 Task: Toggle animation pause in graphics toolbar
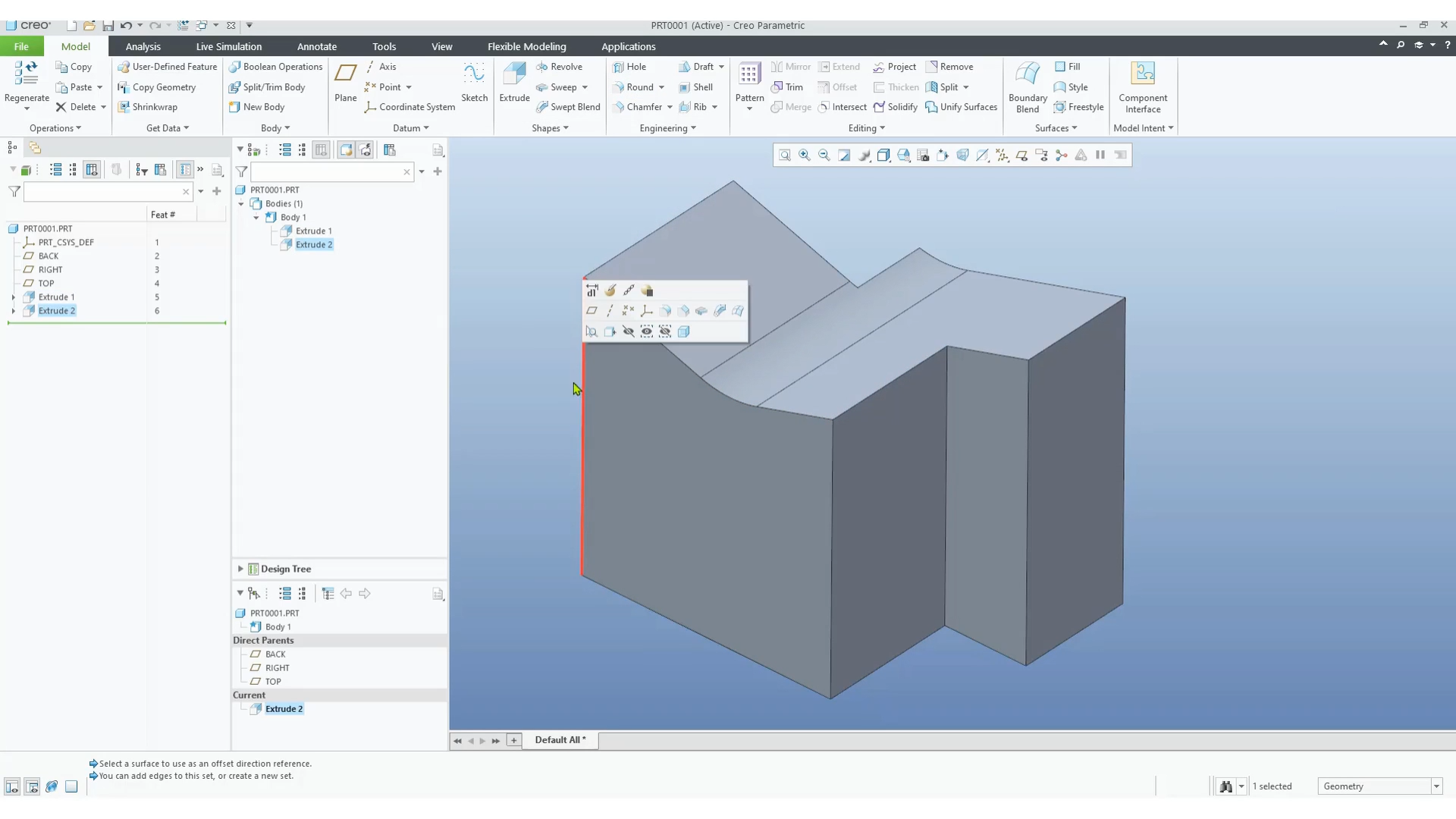[x=1100, y=155]
